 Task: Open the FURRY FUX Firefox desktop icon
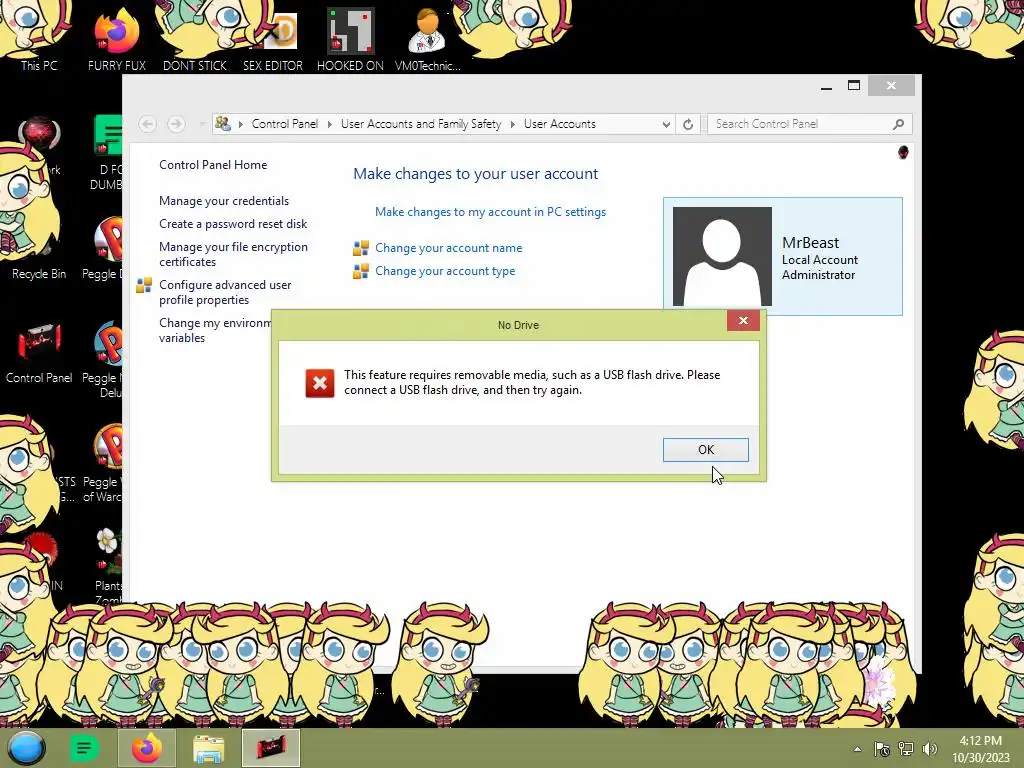(117, 39)
